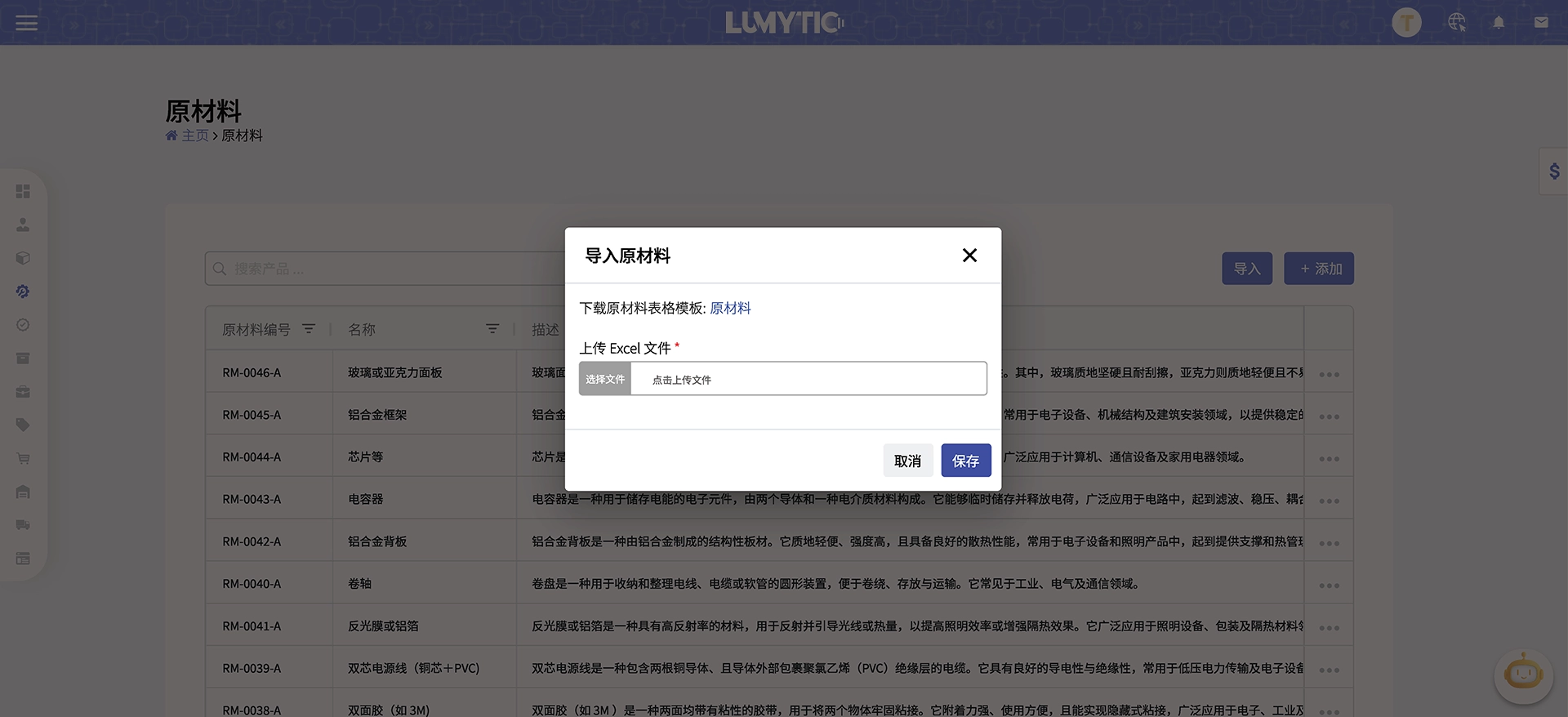Open the briefcase sidebar icon

[x=23, y=392]
